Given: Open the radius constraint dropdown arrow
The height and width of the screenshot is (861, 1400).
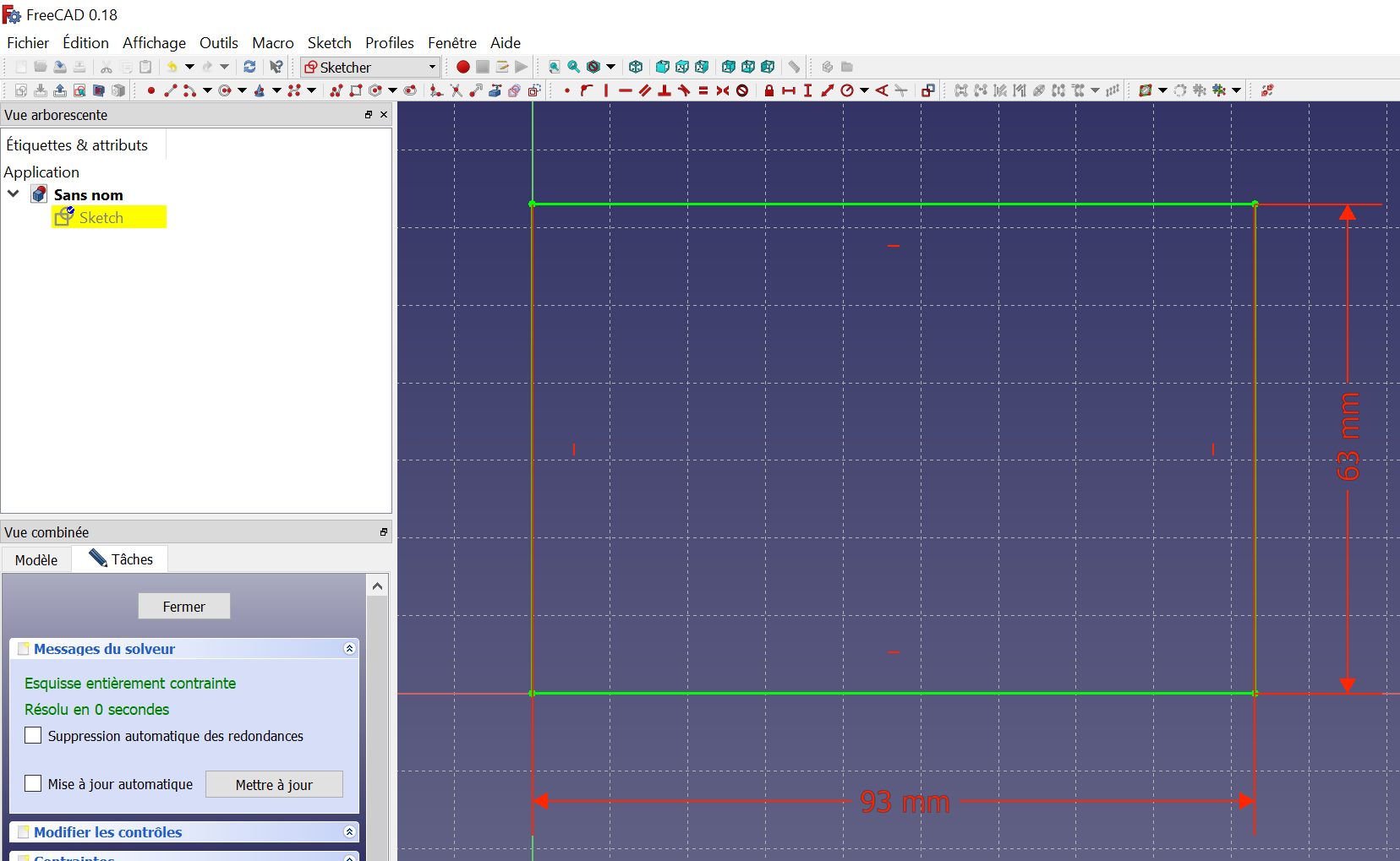Looking at the screenshot, I should [864, 90].
